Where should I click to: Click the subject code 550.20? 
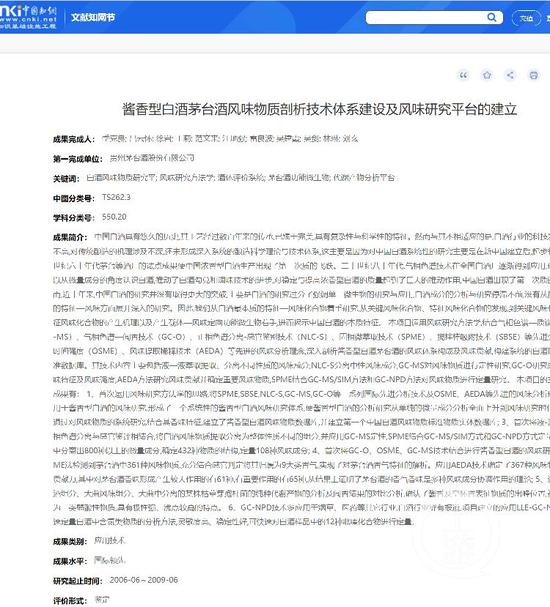(x=114, y=217)
